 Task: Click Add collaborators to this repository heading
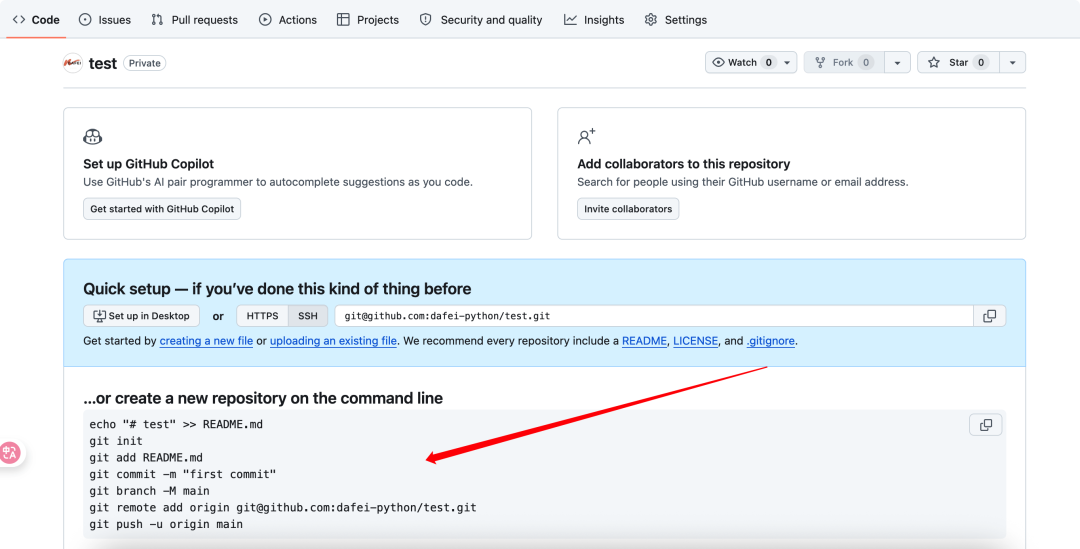683,164
